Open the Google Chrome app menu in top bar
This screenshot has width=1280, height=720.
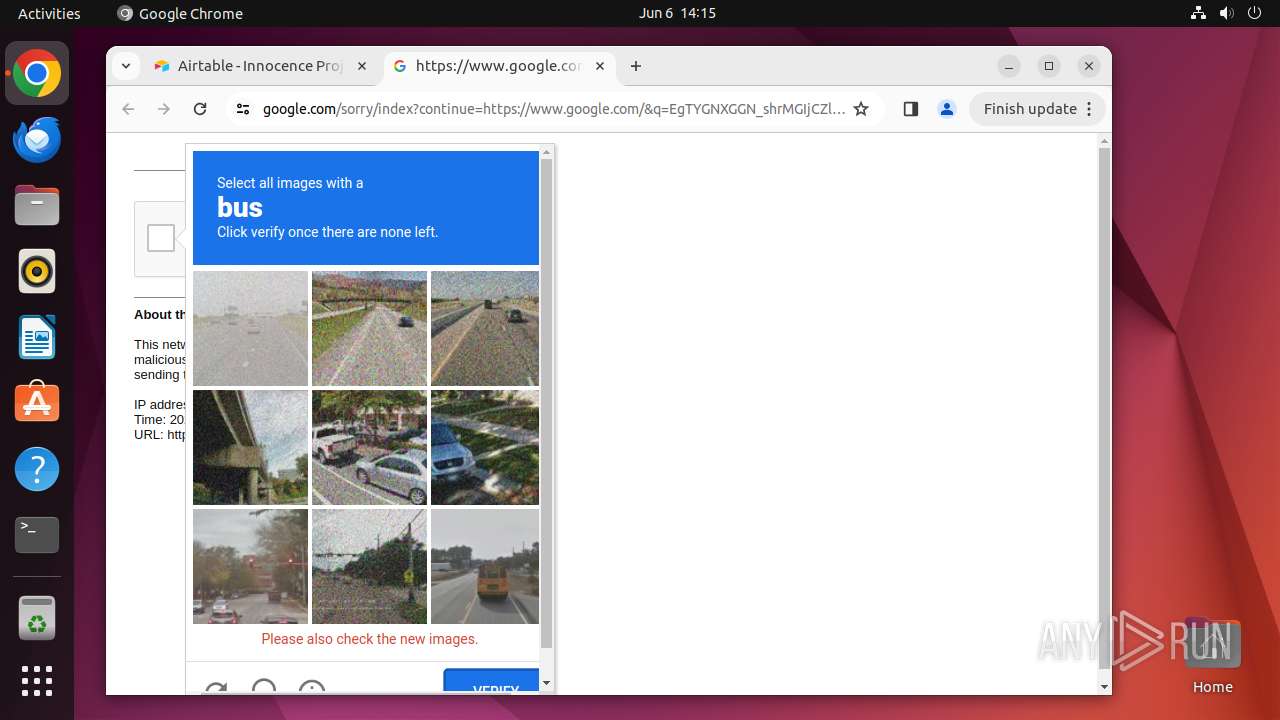click(x=180, y=13)
